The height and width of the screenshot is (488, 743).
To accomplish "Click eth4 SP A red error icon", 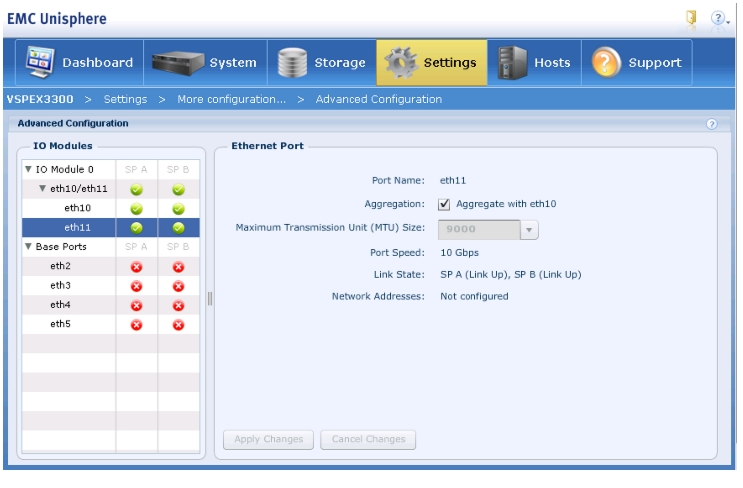I will pyautogui.click(x=136, y=306).
